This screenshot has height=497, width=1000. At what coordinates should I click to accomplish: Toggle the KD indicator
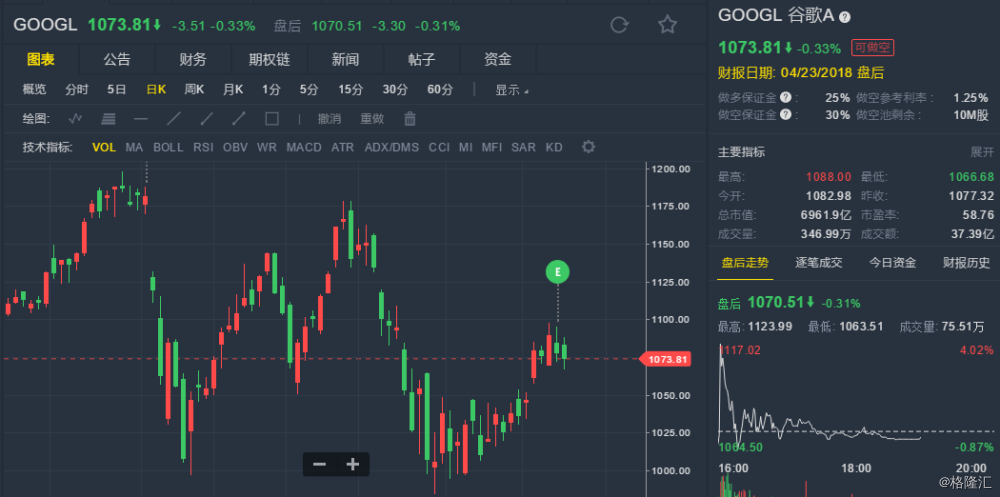554,147
